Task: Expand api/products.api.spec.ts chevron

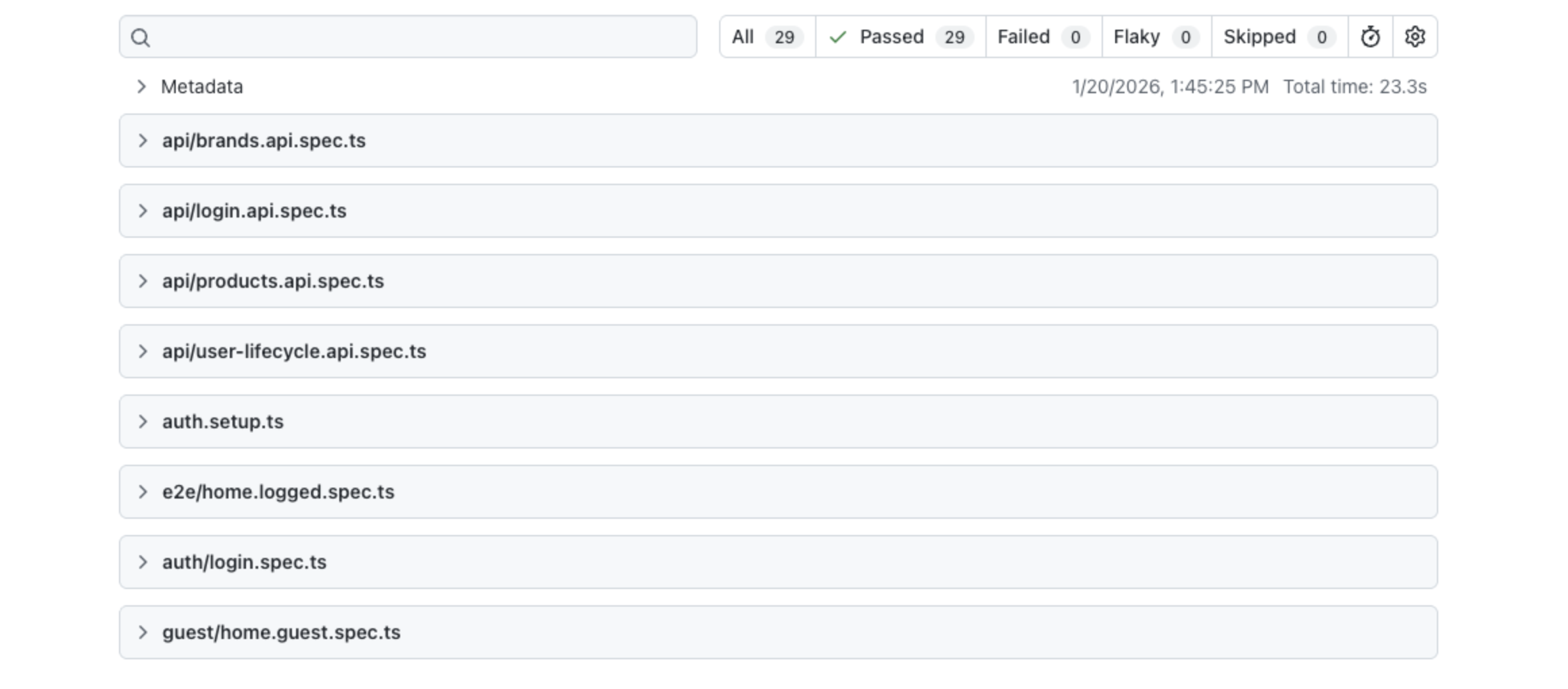Action: (x=143, y=281)
